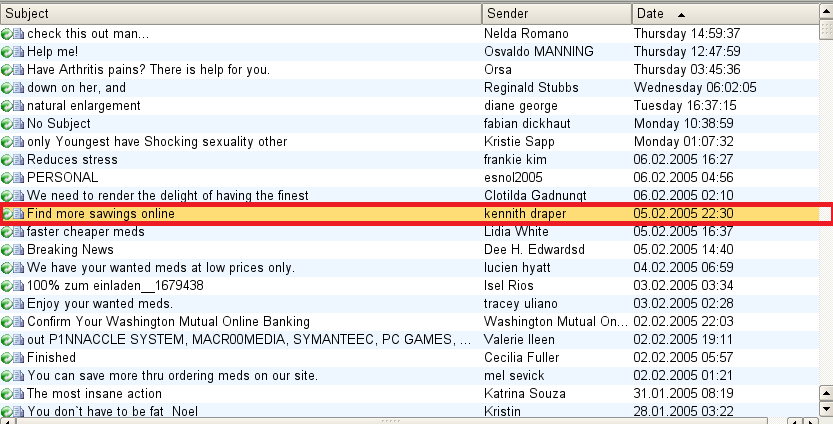This screenshot has width=833, height=424.
Task: Sort messages by the Sender column header
Action: tap(555, 14)
